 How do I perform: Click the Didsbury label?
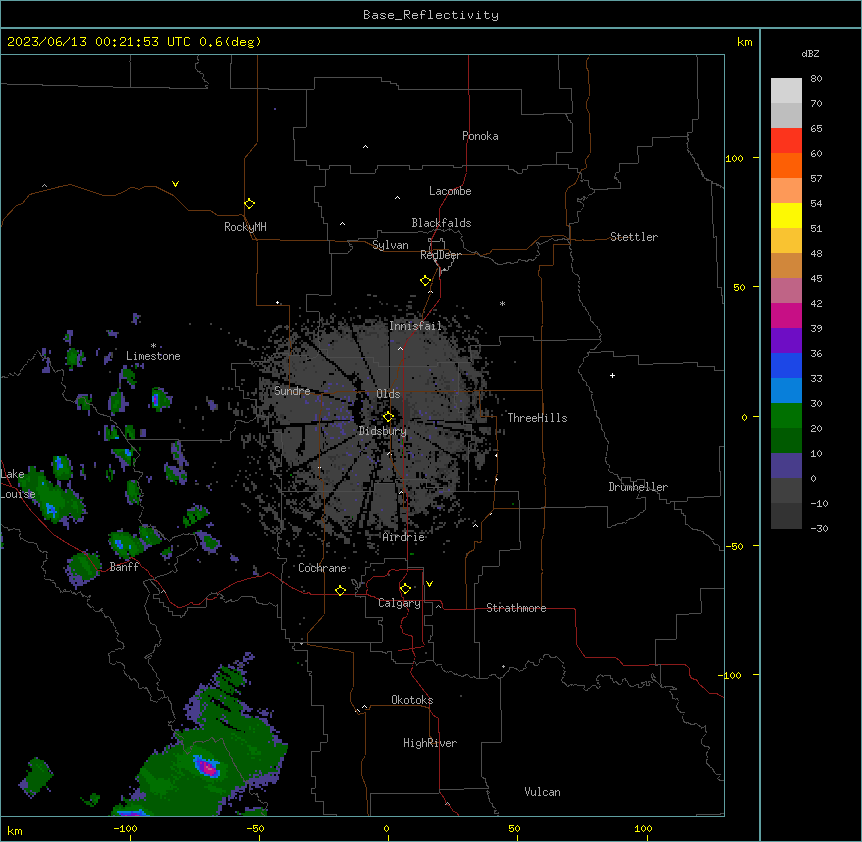(382, 431)
